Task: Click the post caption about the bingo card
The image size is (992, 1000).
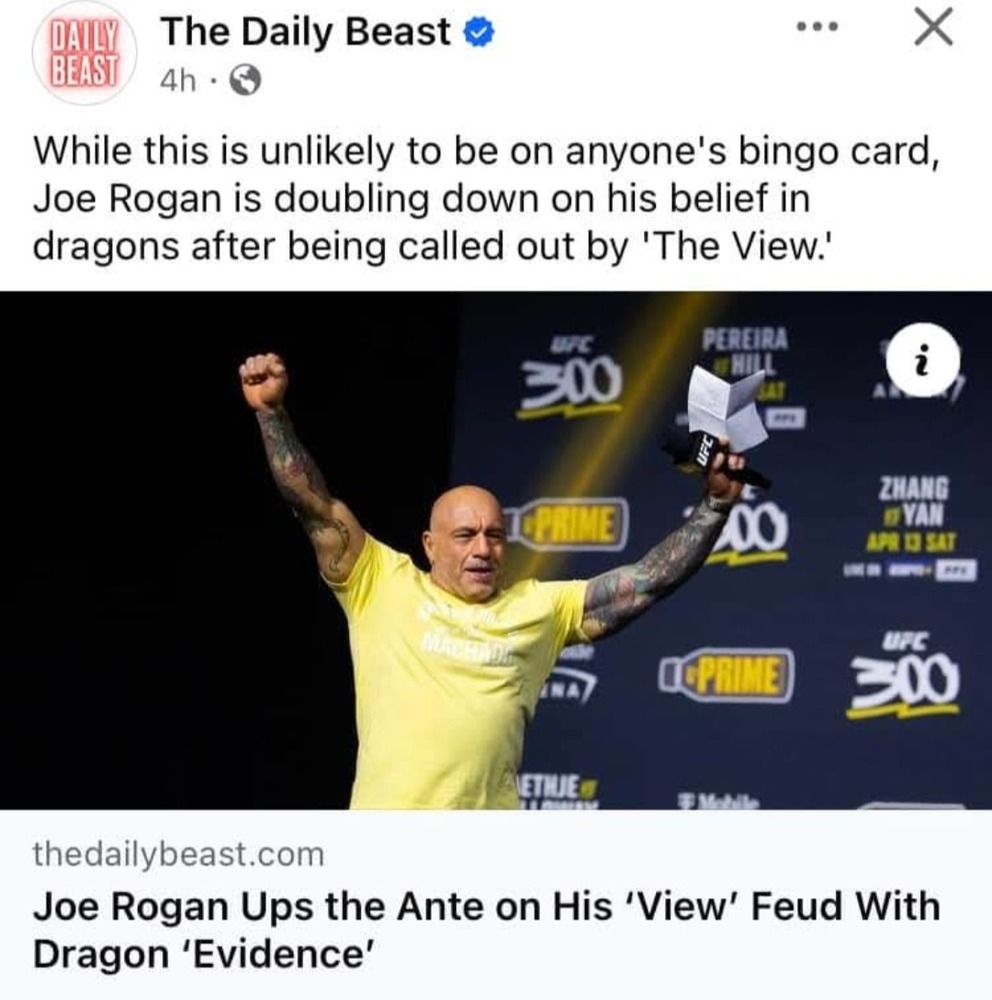Action: tap(486, 198)
